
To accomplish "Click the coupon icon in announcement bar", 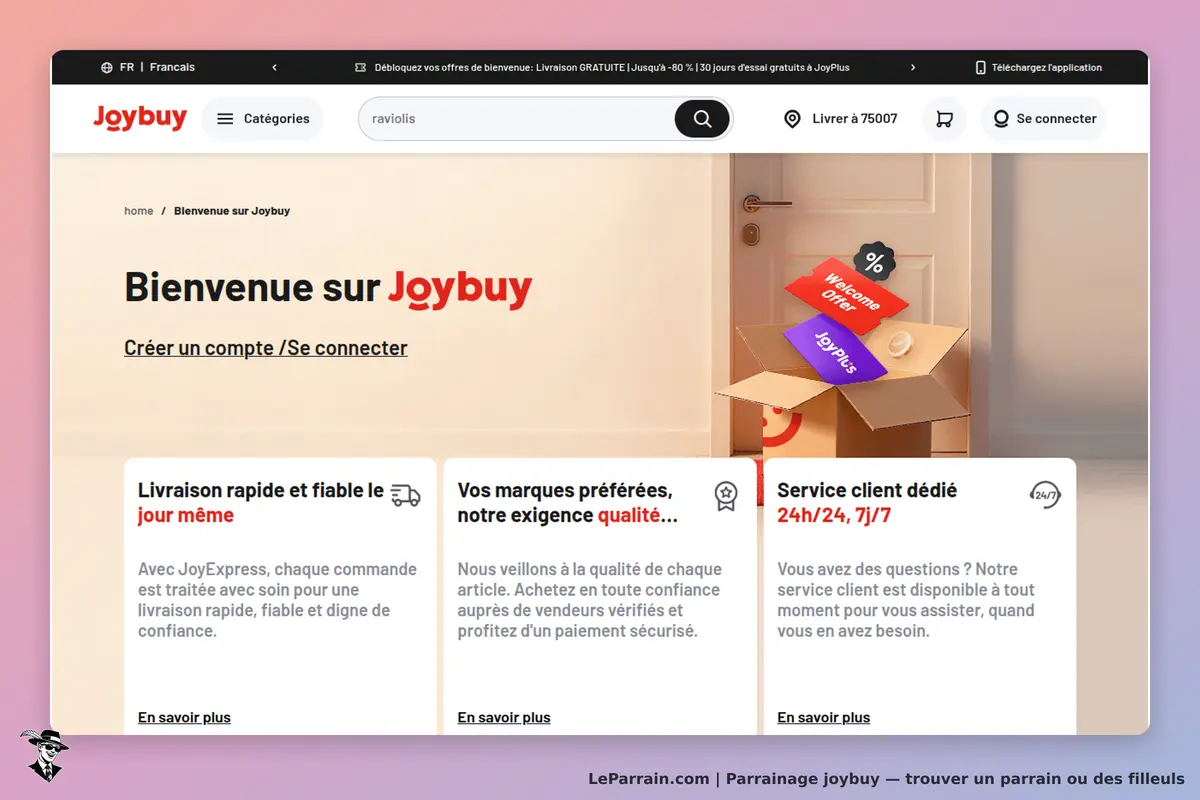I will click(361, 68).
